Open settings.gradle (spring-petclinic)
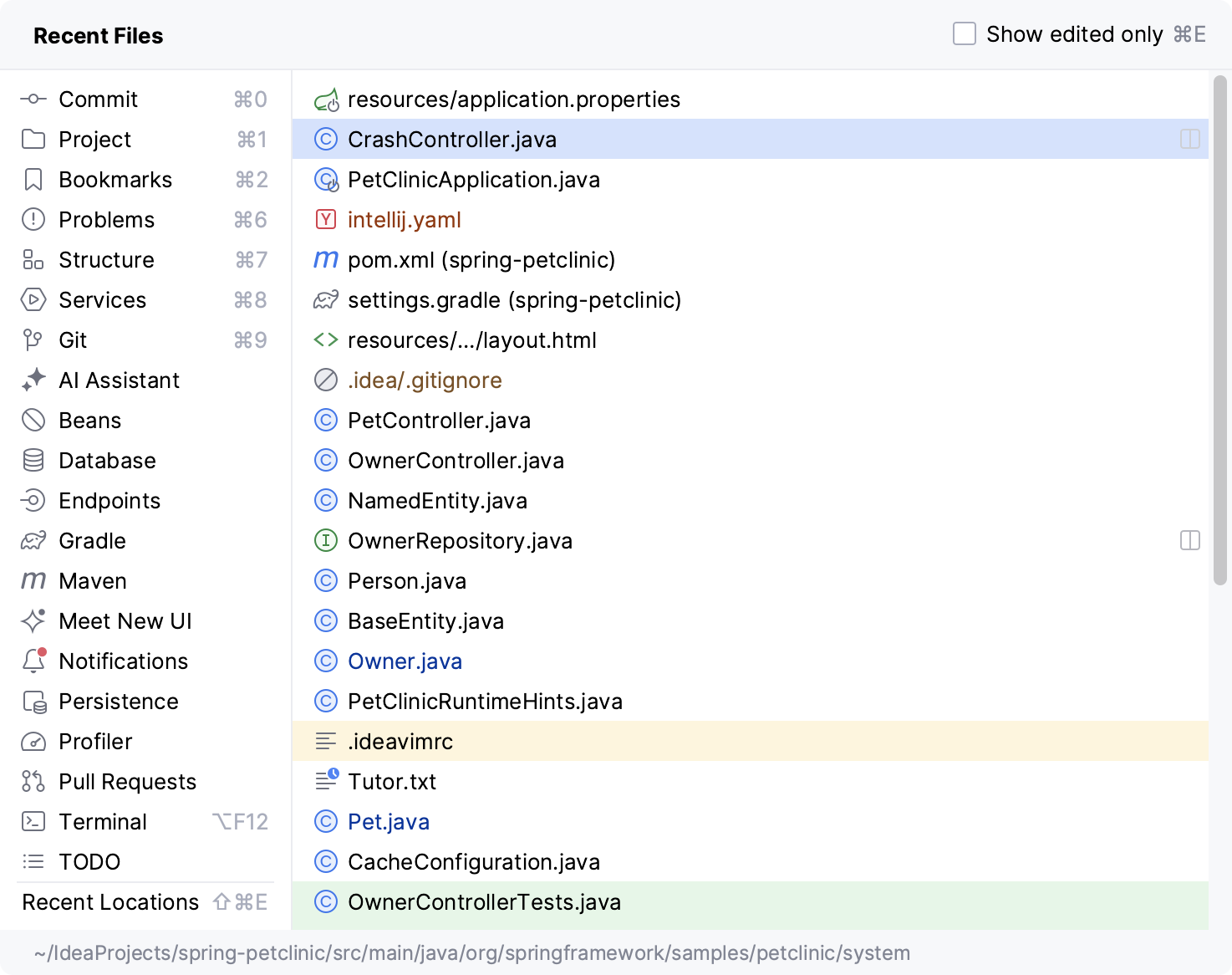 [x=750, y=300]
